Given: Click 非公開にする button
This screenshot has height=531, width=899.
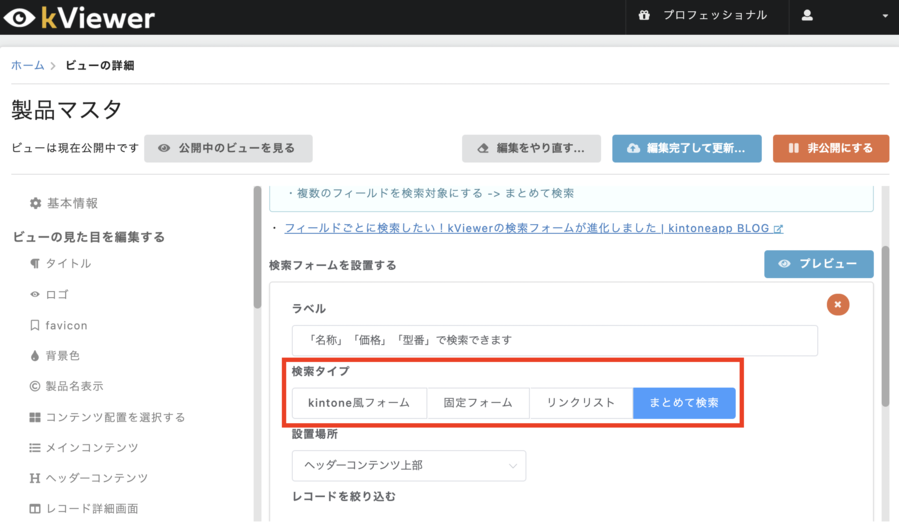Looking at the screenshot, I should click(x=831, y=149).
